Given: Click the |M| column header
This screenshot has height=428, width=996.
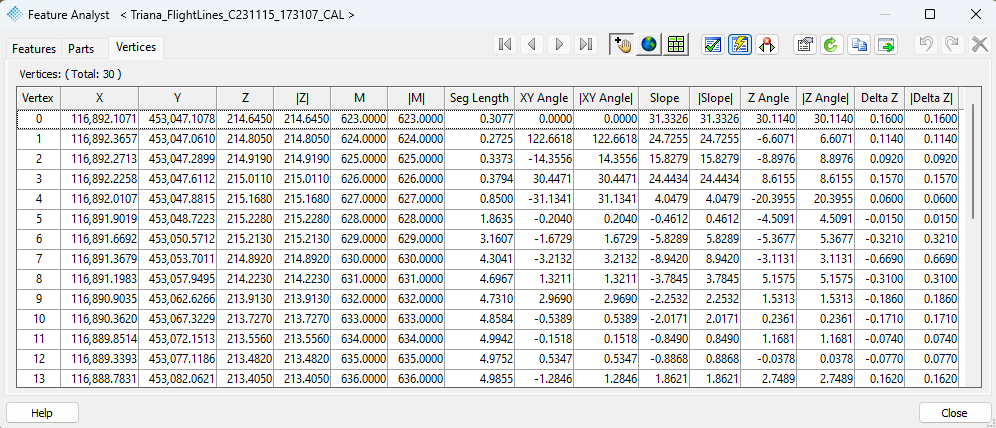Looking at the screenshot, I should [x=416, y=98].
